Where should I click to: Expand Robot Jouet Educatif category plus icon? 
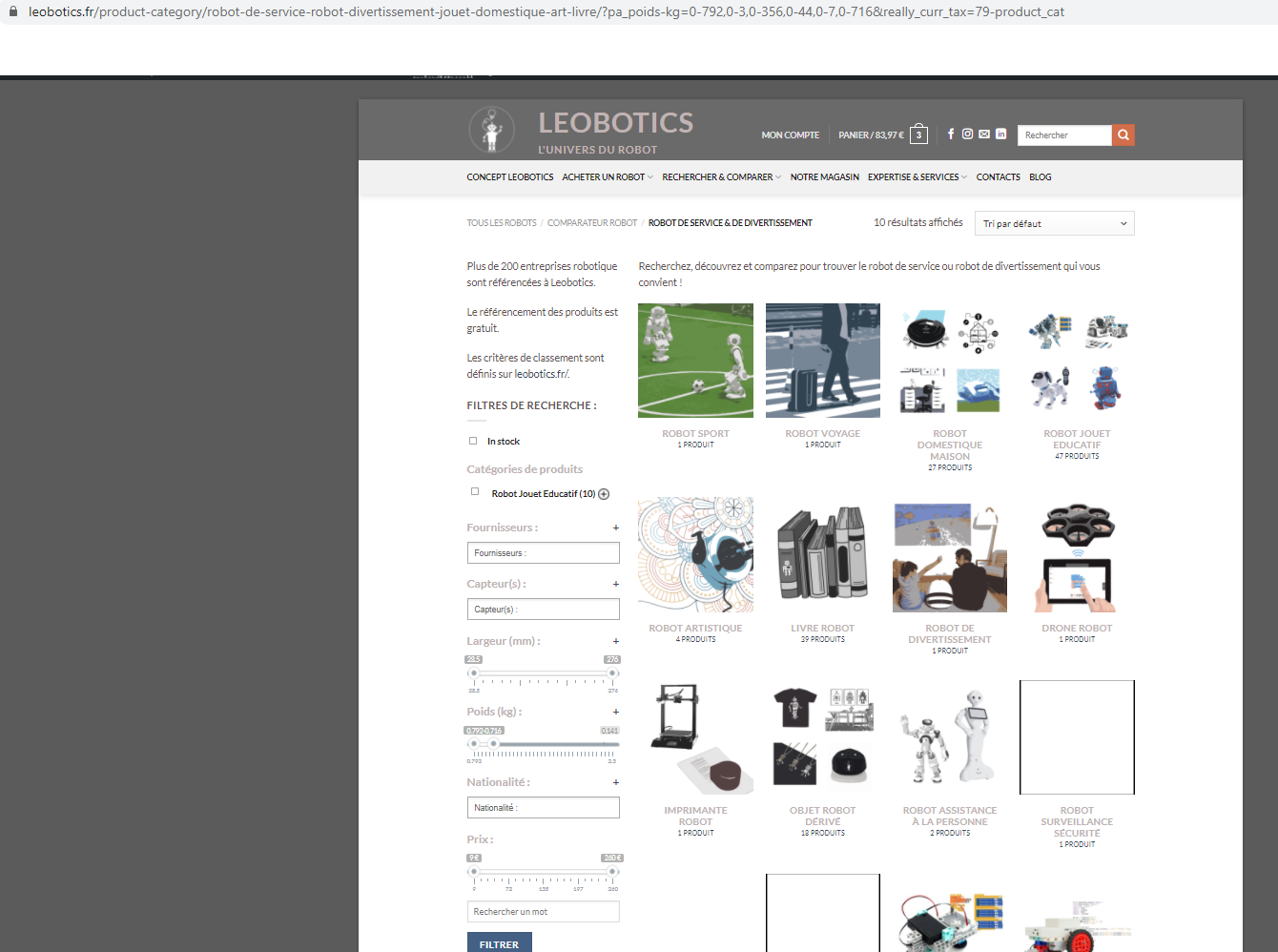pos(604,494)
